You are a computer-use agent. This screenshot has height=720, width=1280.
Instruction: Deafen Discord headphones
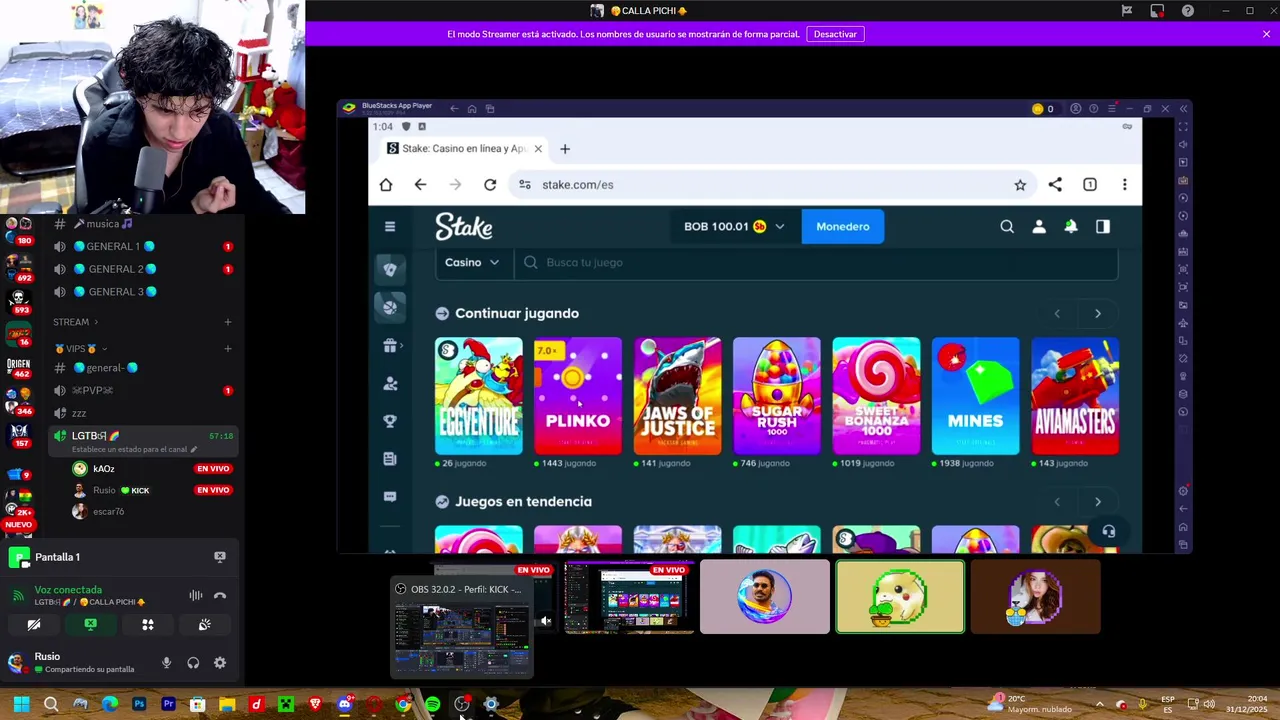[193, 662]
